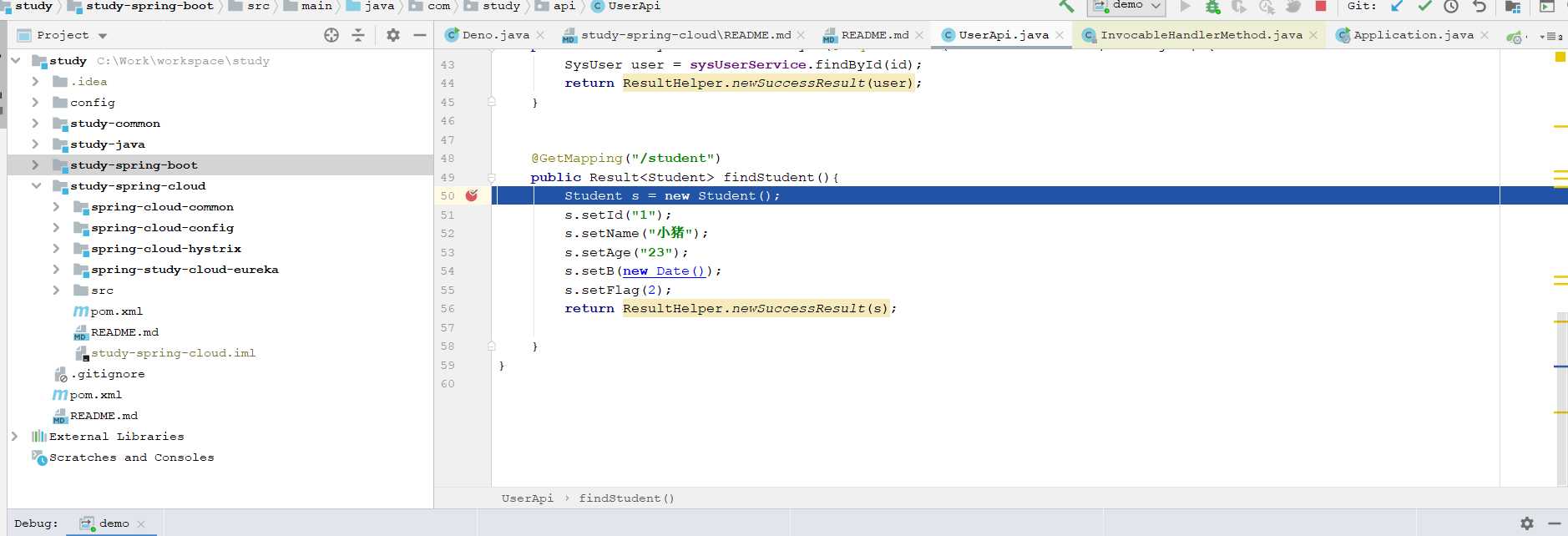Expand the study-java module
Image resolution: width=1568 pixels, height=536 pixels.
click(35, 144)
